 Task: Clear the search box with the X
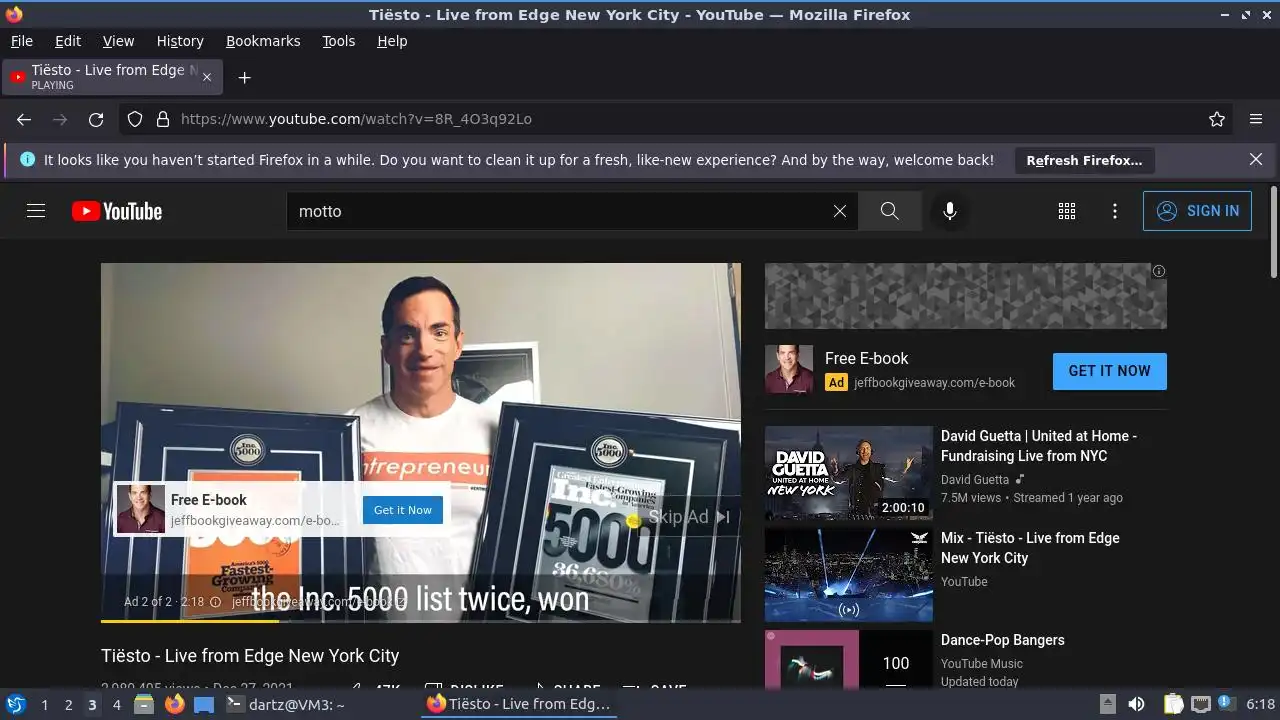(840, 211)
